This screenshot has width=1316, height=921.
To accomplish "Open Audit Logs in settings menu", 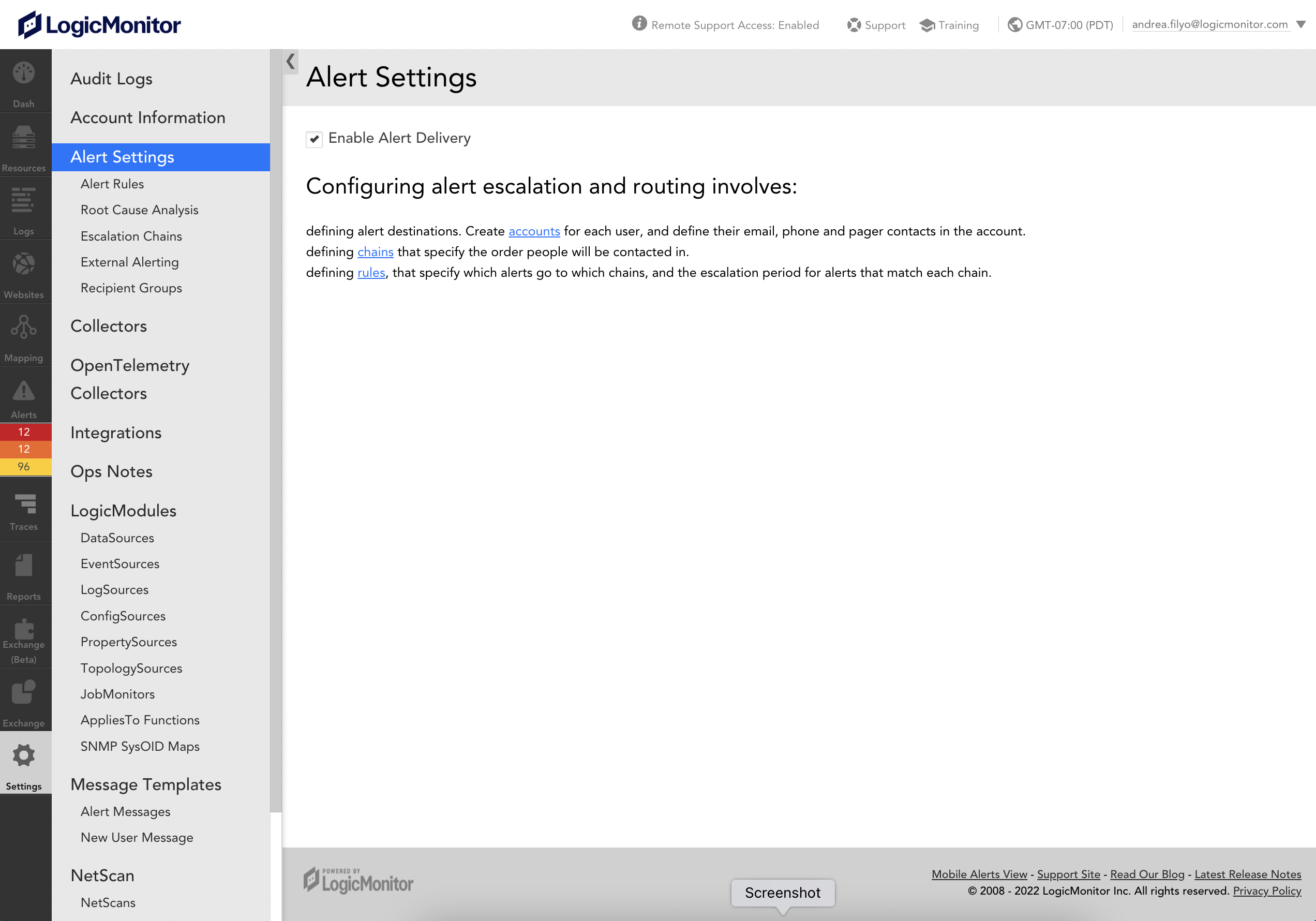I will coord(112,79).
